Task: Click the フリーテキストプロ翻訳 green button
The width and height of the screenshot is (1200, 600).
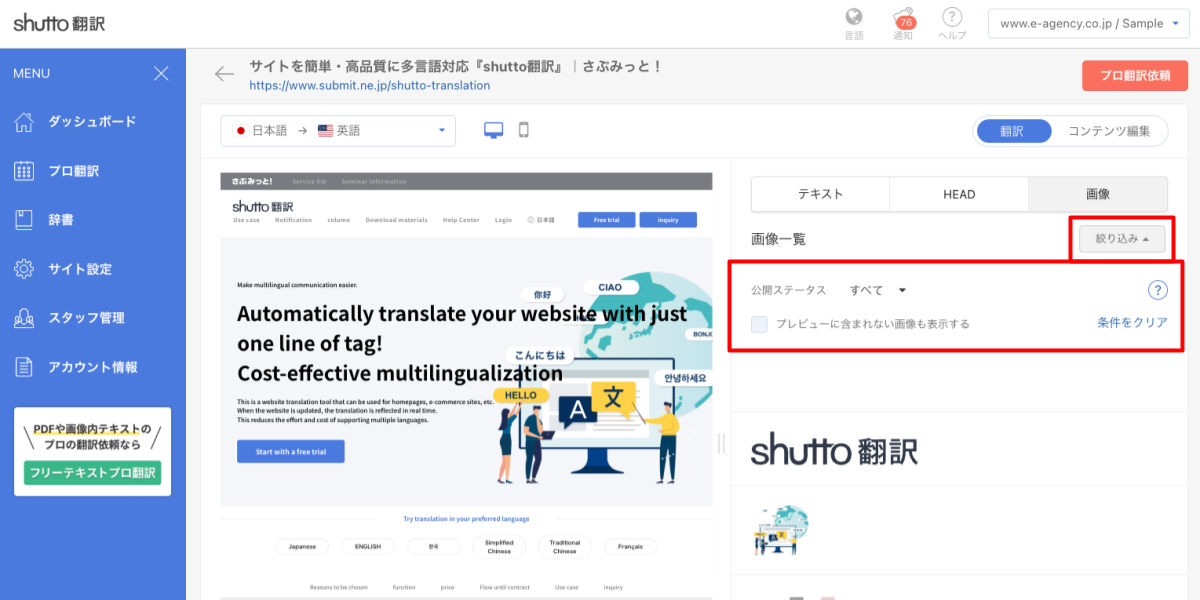Action: (93, 473)
